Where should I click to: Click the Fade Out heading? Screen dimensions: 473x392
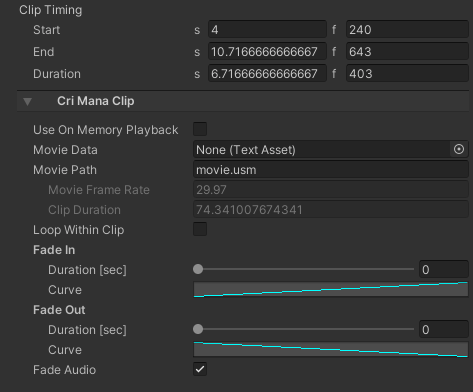click(x=59, y=310)
